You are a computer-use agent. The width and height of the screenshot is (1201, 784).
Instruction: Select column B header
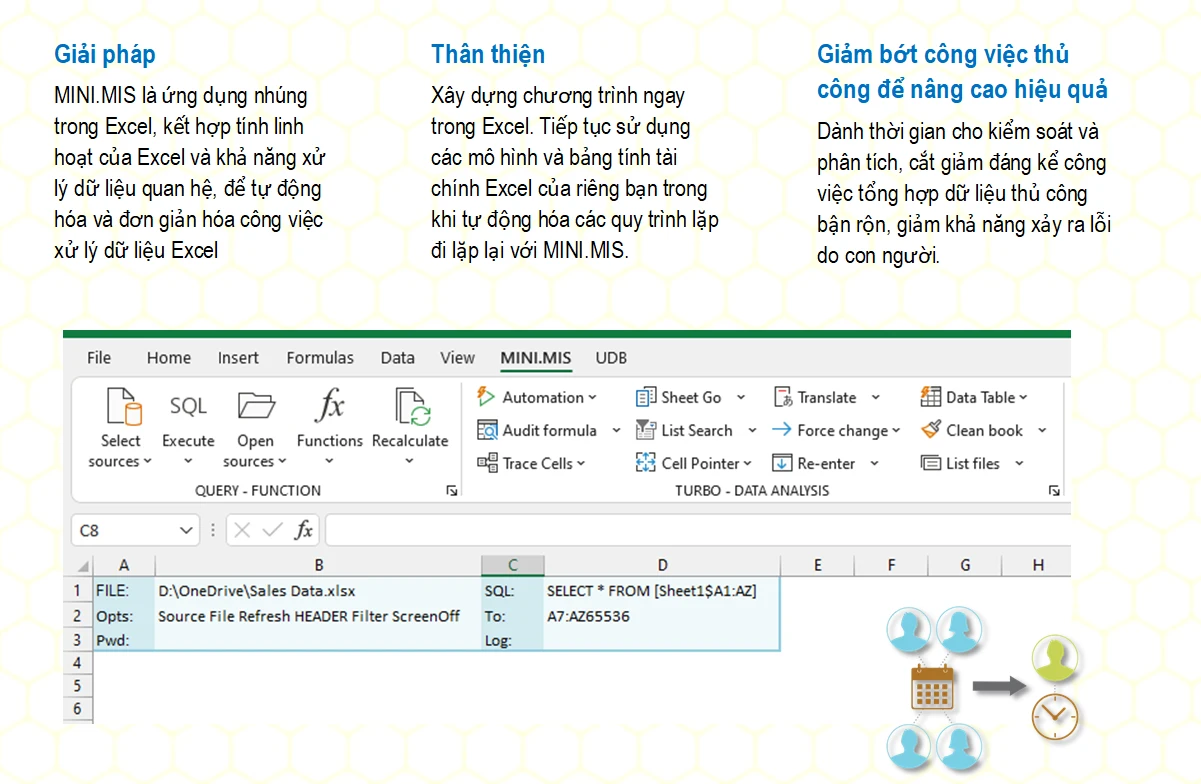(x=318, y=566)
